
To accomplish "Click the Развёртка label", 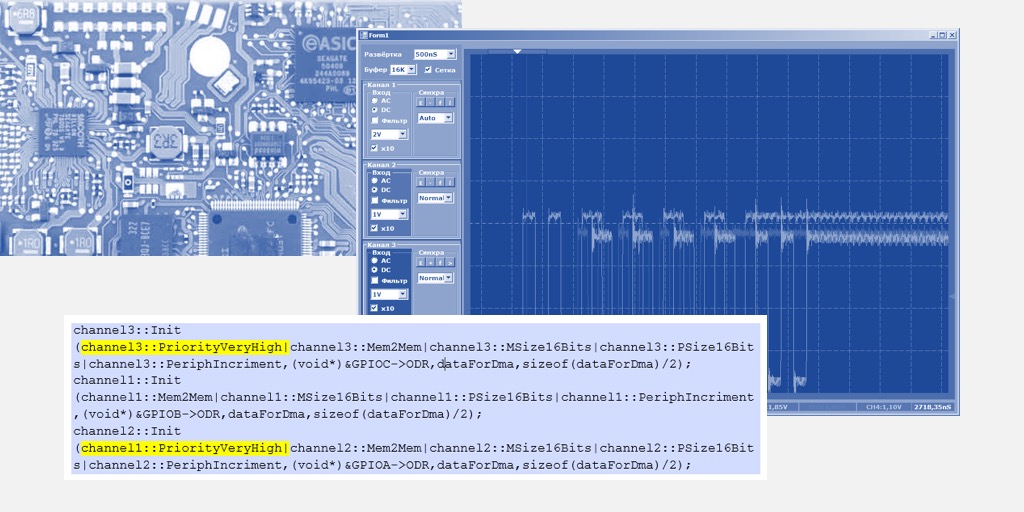I will pos(383,54).
